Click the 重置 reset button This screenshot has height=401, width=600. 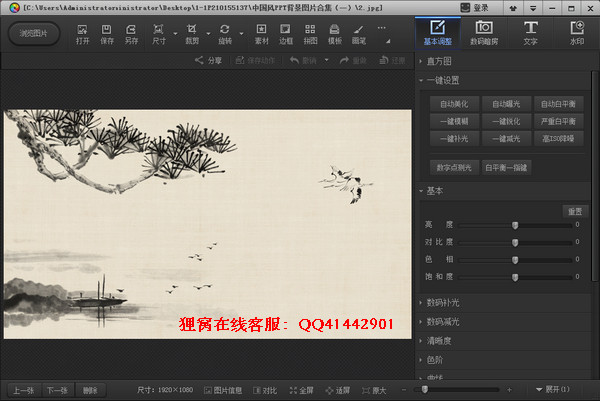pos(575,212)
